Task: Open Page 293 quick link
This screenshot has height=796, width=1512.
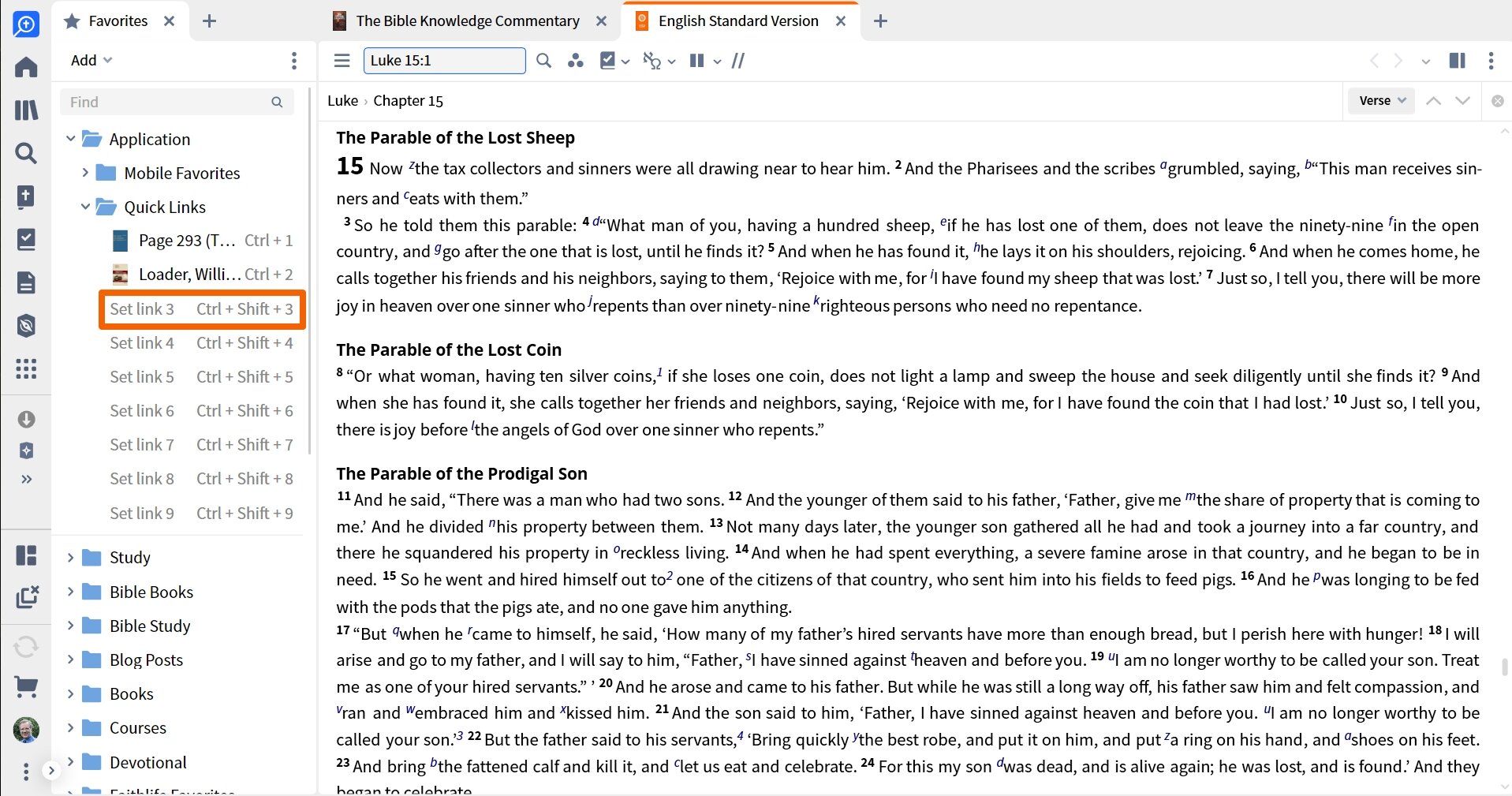Action: (202, 241)
